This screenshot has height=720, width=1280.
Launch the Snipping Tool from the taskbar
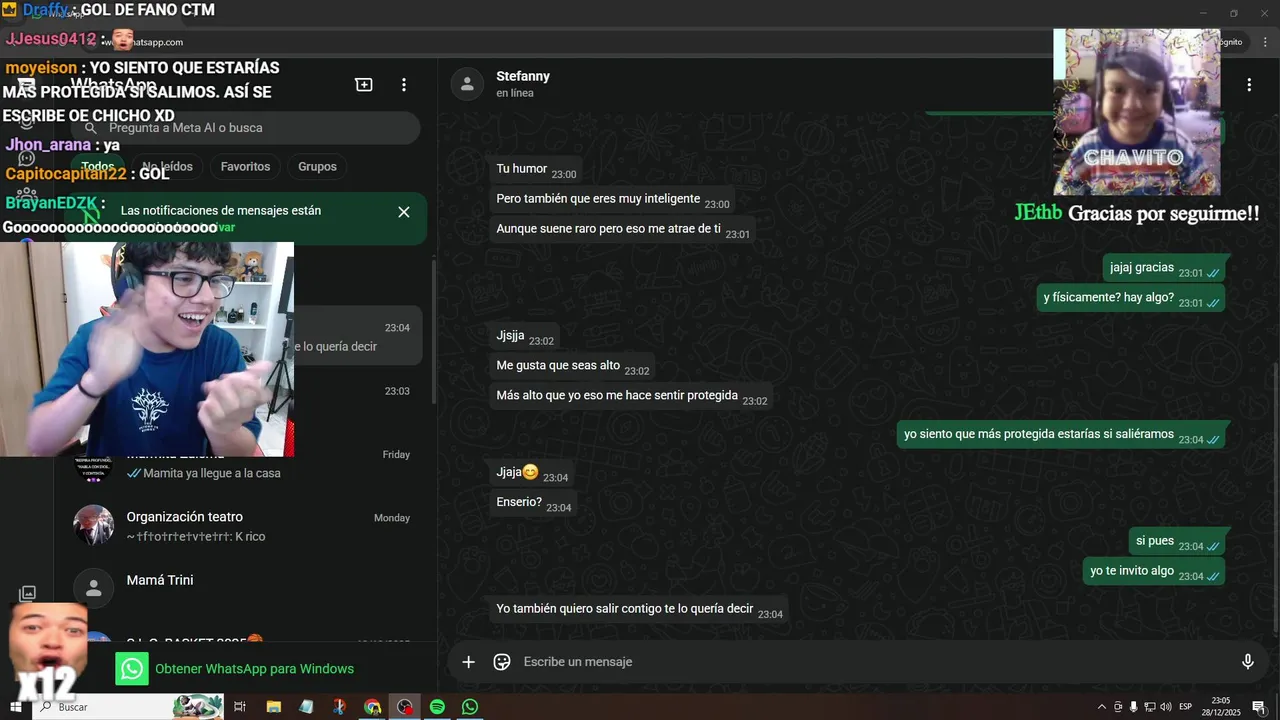tap(339, 707)
